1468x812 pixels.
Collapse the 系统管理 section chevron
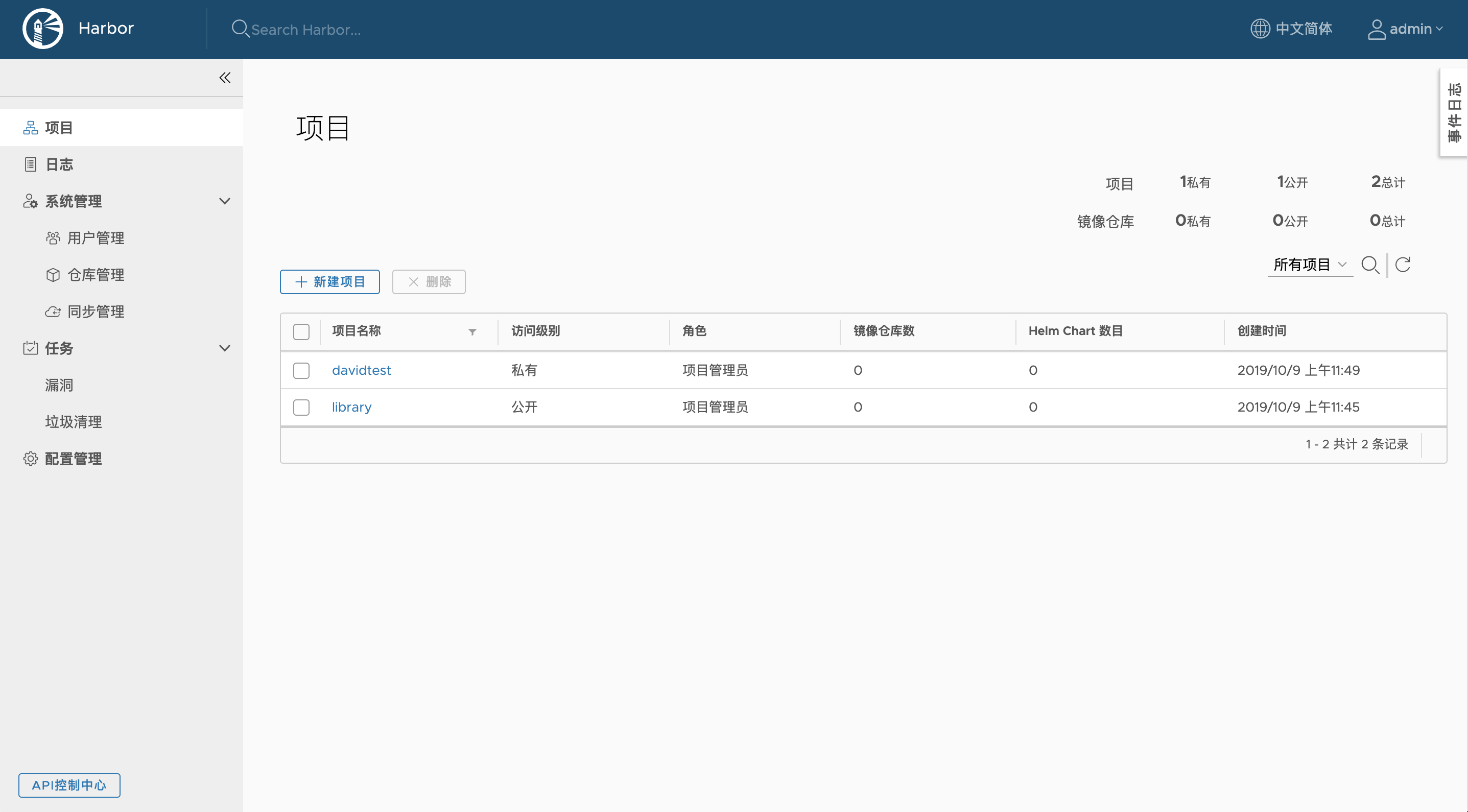tap(225, 201)
